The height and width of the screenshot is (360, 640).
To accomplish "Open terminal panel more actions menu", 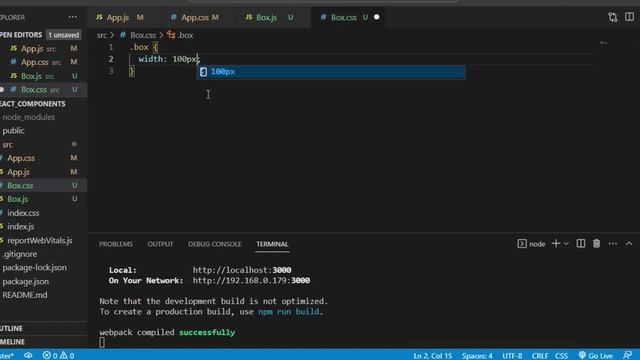I will [613, 244].
